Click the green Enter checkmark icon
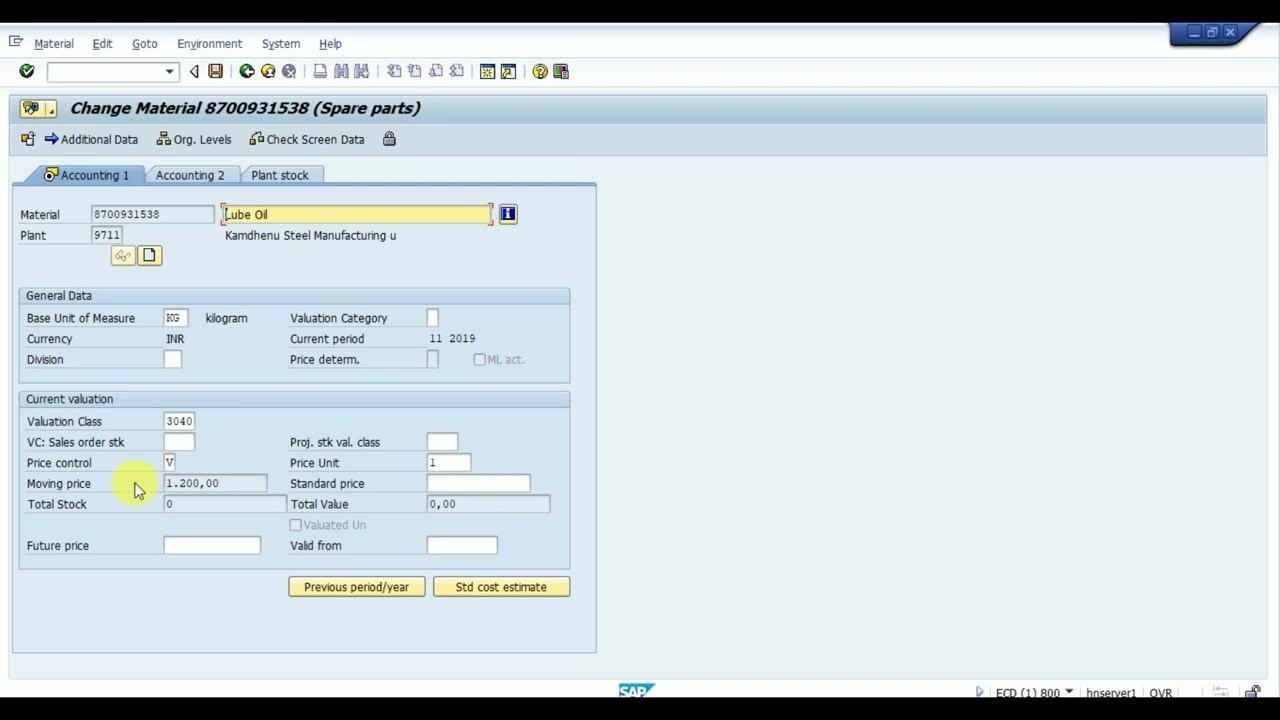 click(27, 71)
